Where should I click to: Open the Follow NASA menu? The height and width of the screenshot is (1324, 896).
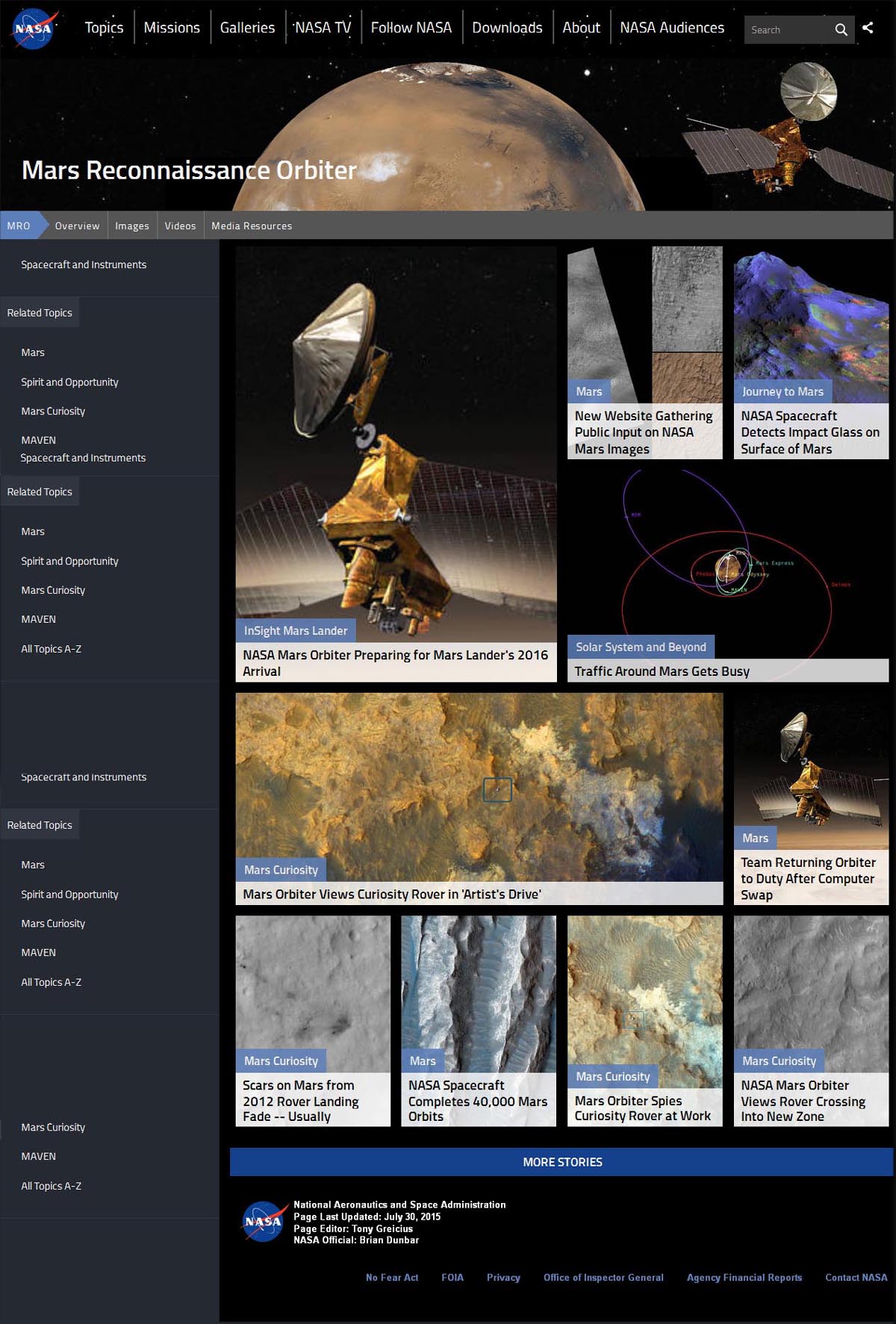point(411,28)
